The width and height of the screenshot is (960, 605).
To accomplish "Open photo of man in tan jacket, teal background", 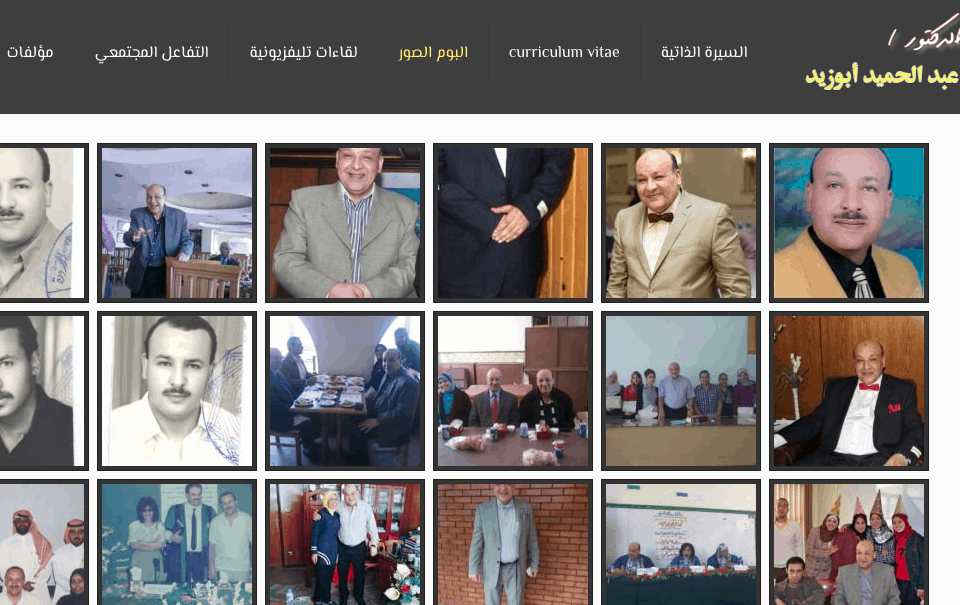I will [x=849, y=223].
